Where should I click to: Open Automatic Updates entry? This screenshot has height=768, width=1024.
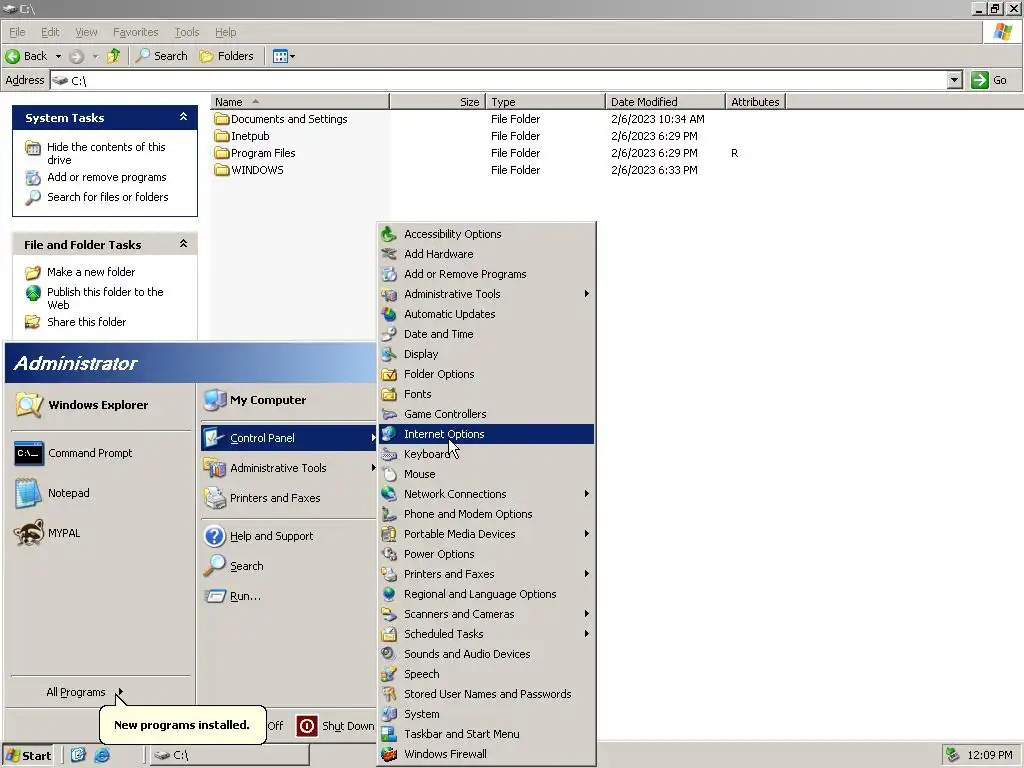tap(487, 314)
